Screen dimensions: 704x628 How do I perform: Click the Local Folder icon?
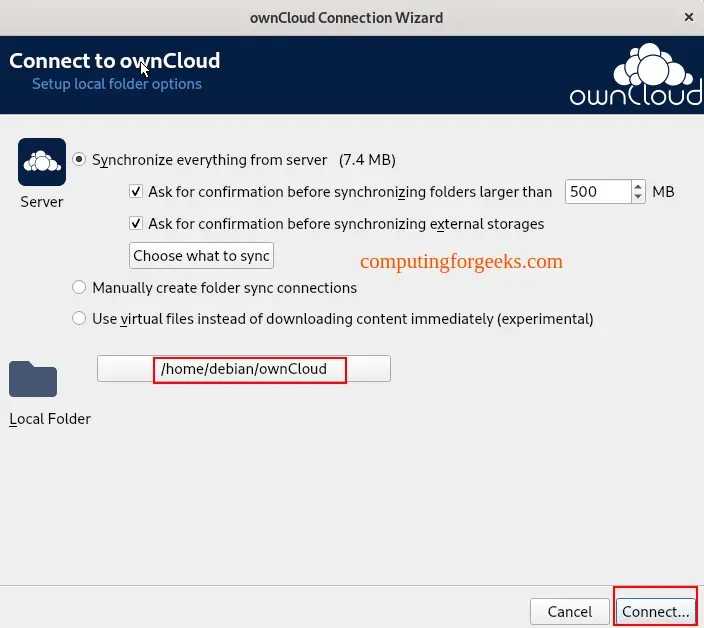[x=33, y=379]
